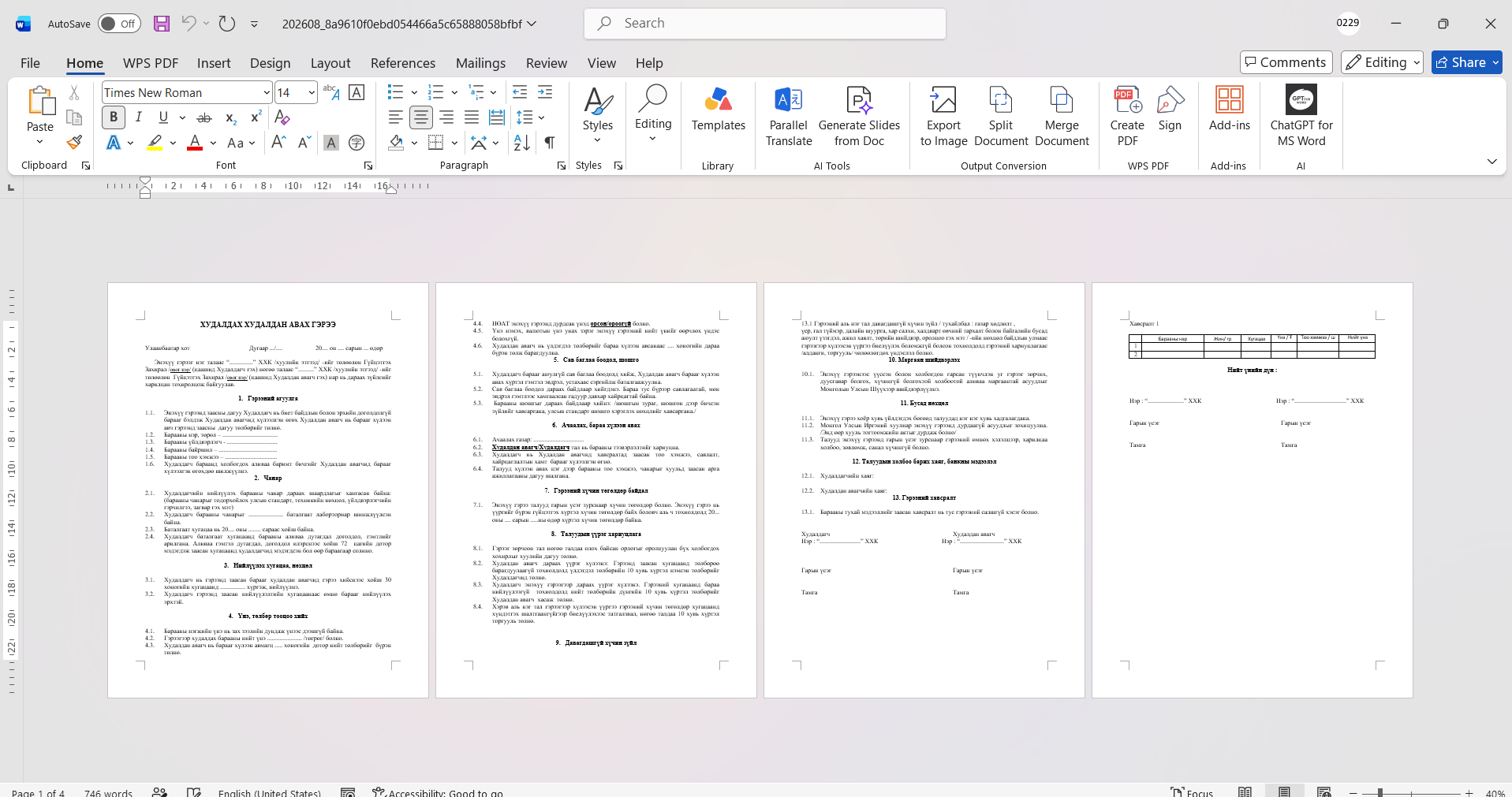This screenshot has height=797, width=1512.
Task: Click the Comments button
Action: pos(1286,62)
